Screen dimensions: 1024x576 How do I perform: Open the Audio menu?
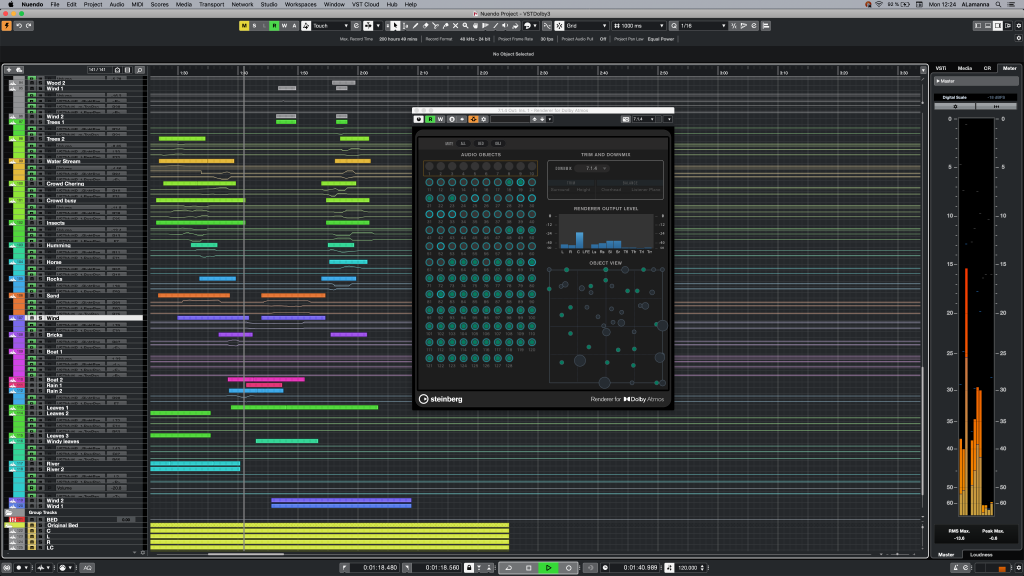116,4
